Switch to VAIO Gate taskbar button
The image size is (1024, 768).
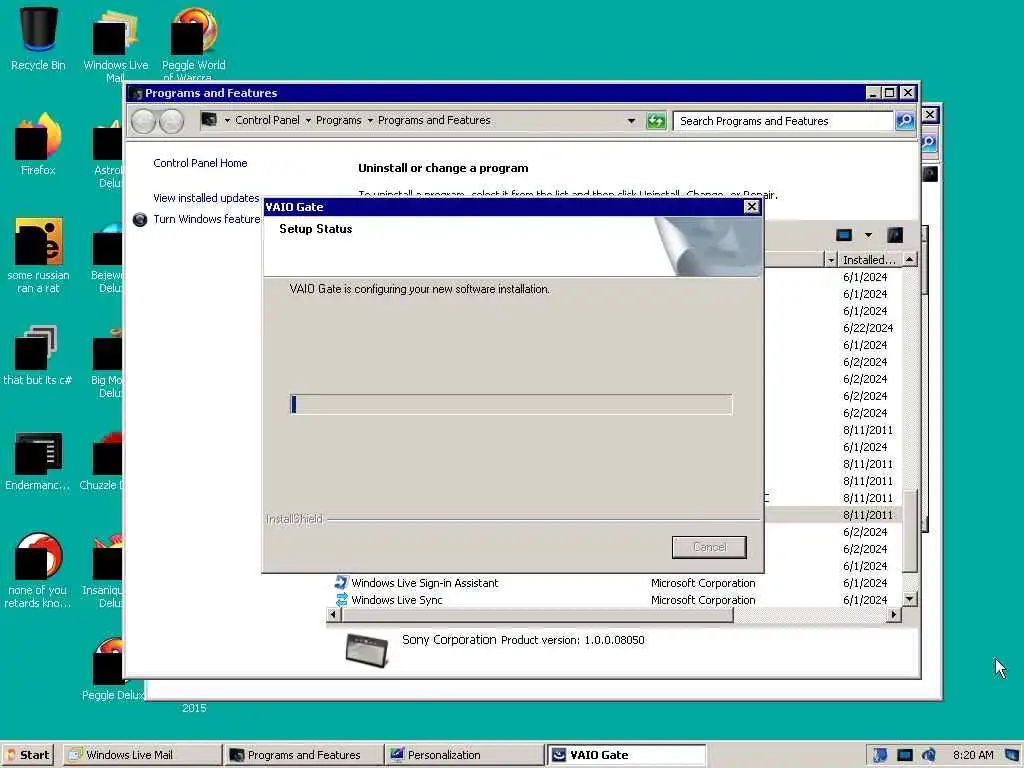click(626, 755)
